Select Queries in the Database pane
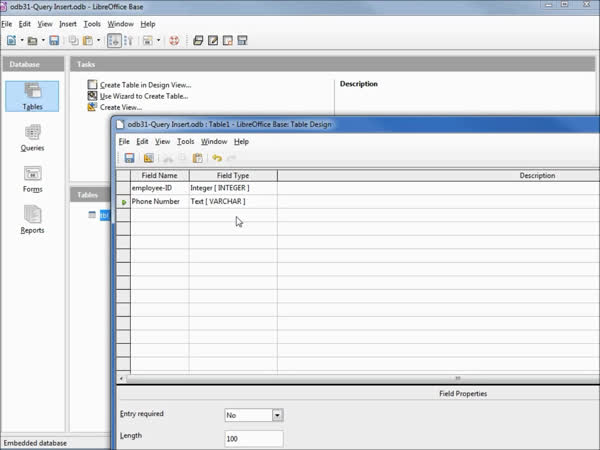Viewport: 600px width, 450px height. (x=32, y=138)
